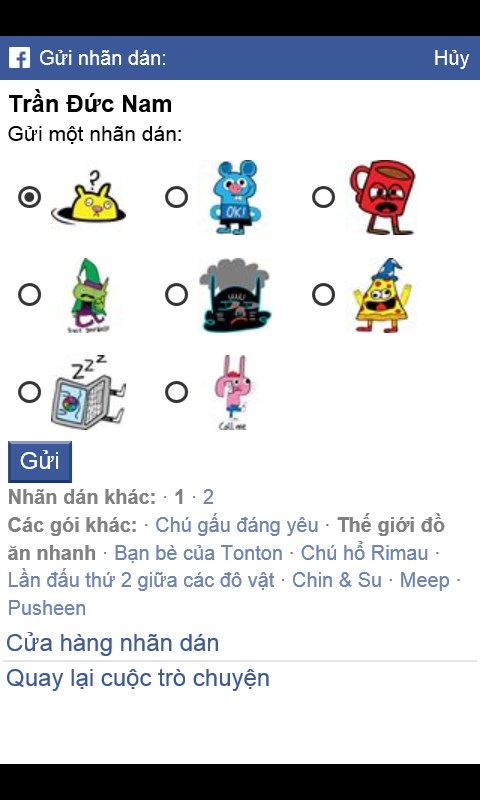
Task: Cancel with the Hủy link
Action: [x=451, y=58]
